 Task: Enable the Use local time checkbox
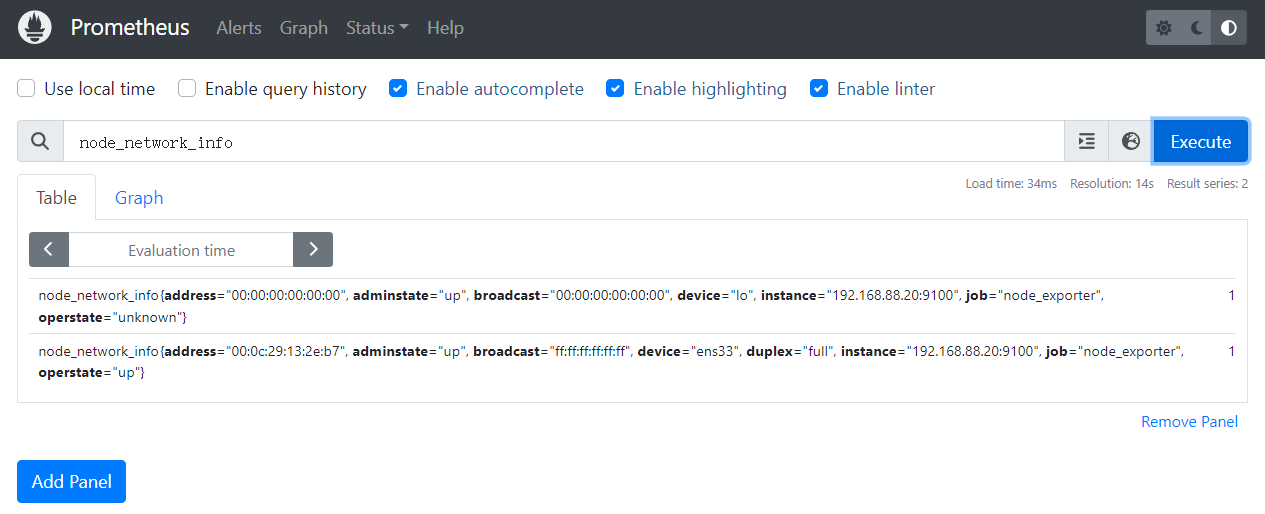pyautogui.click(x=27, y=89)
